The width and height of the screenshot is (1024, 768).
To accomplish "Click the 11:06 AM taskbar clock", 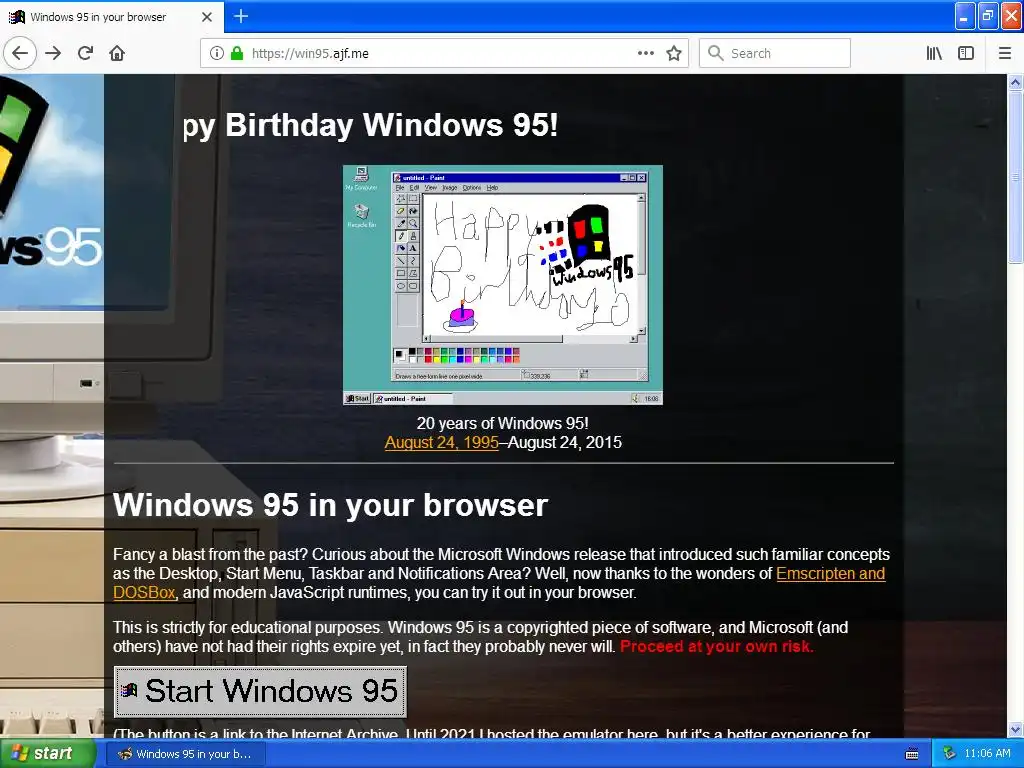I will 987,753.
